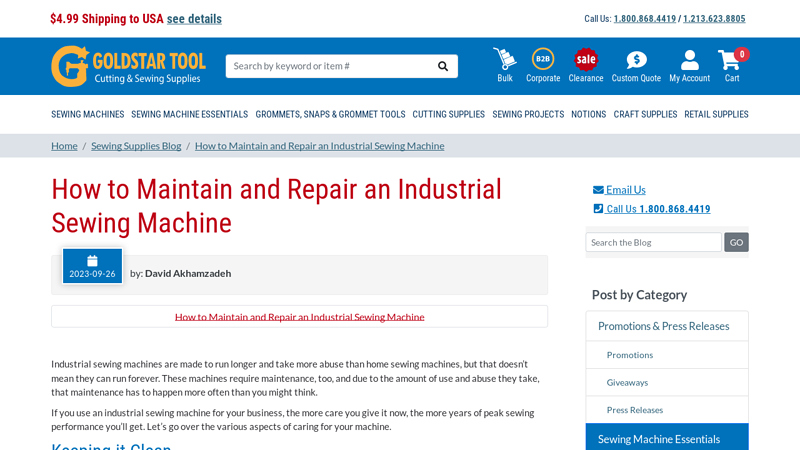
Task: Open Cutting Supplies menu
Action: click(448, 114)
